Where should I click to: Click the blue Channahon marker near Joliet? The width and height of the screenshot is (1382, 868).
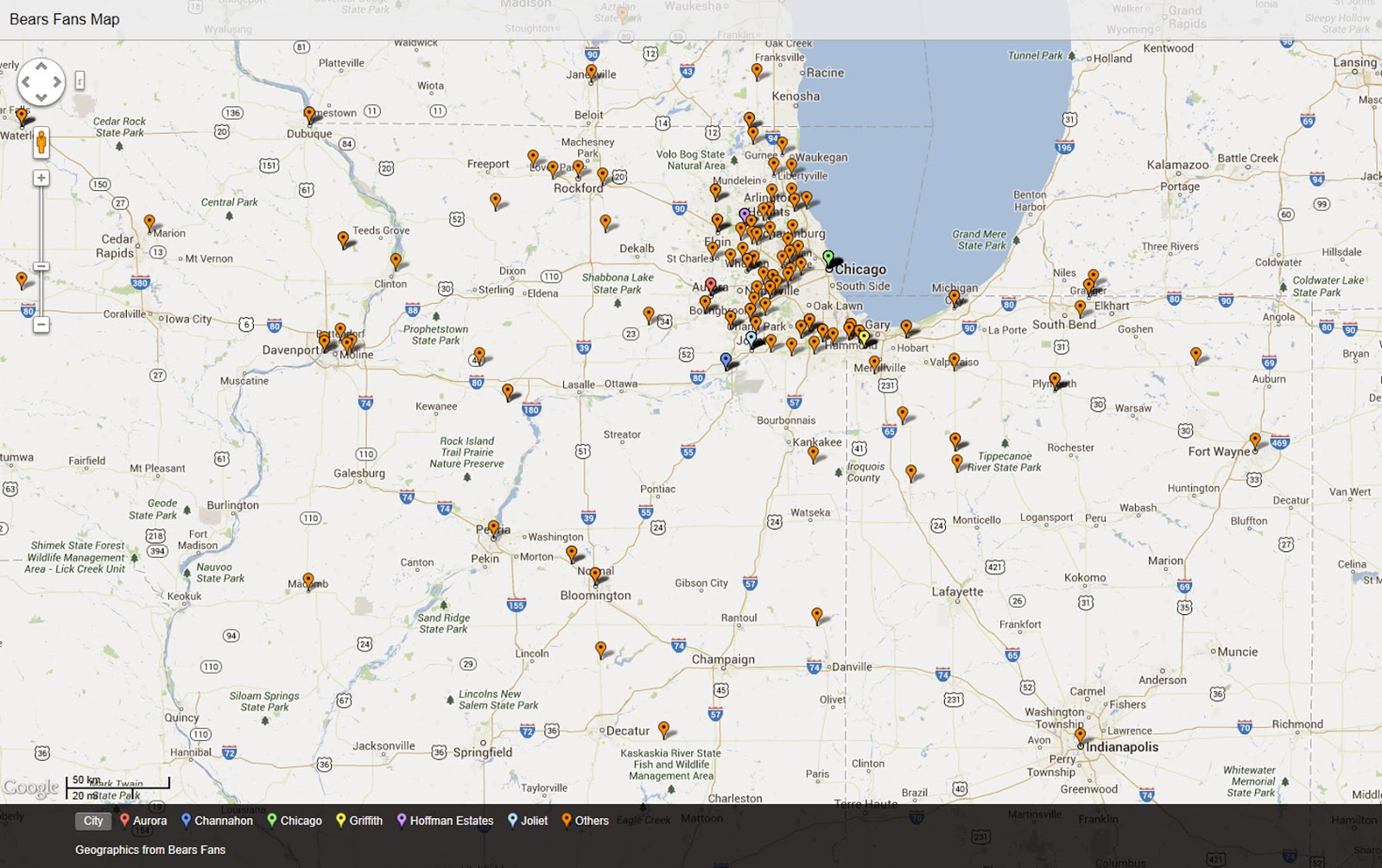(726, 359)
